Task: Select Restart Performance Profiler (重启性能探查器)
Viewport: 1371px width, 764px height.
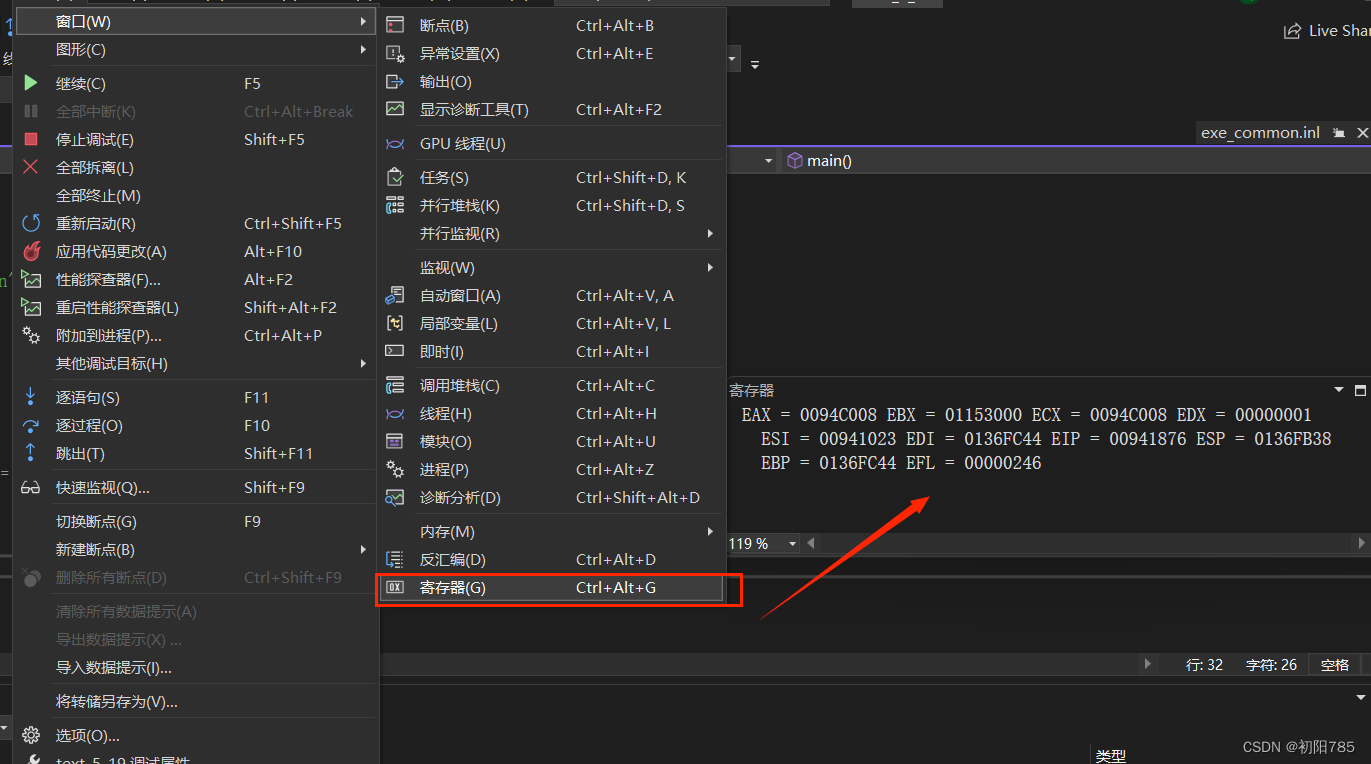Action: pos(196,307)
